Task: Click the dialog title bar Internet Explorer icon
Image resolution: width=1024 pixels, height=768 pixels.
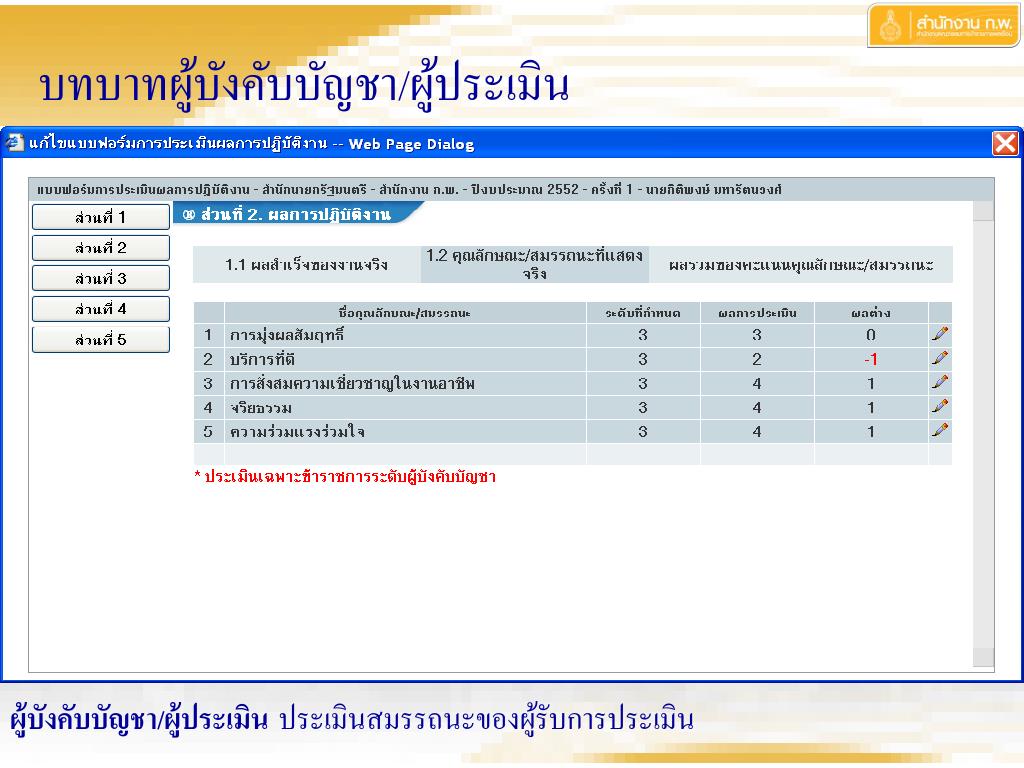Action: [14, 142]
